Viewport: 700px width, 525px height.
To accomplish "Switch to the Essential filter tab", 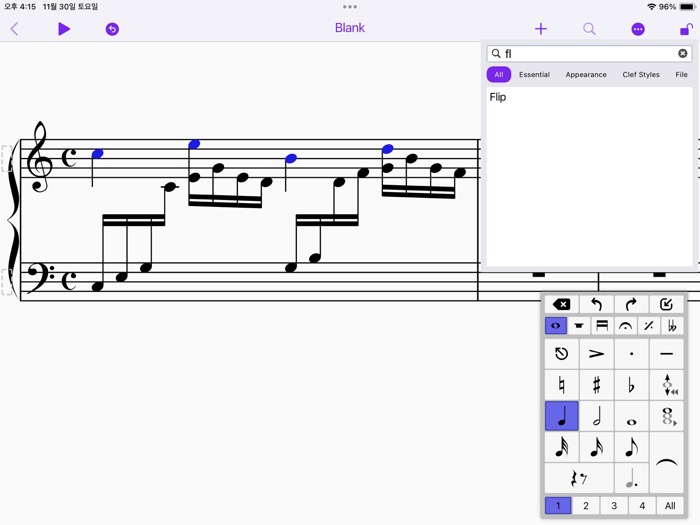I will (x=534, y=75).
